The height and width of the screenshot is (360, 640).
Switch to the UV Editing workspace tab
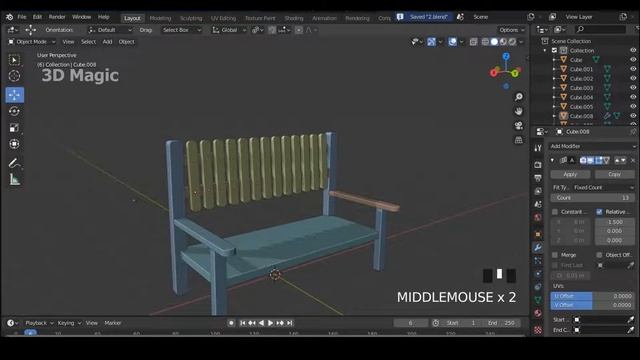223,18
